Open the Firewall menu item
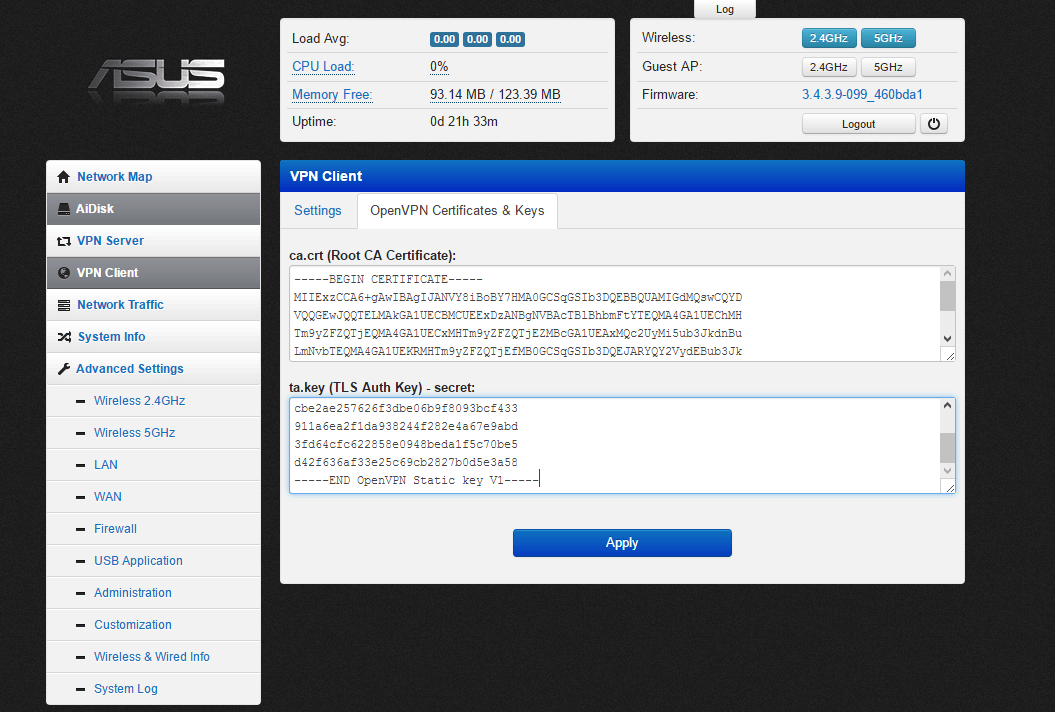1055x712 pixels. 115,529
